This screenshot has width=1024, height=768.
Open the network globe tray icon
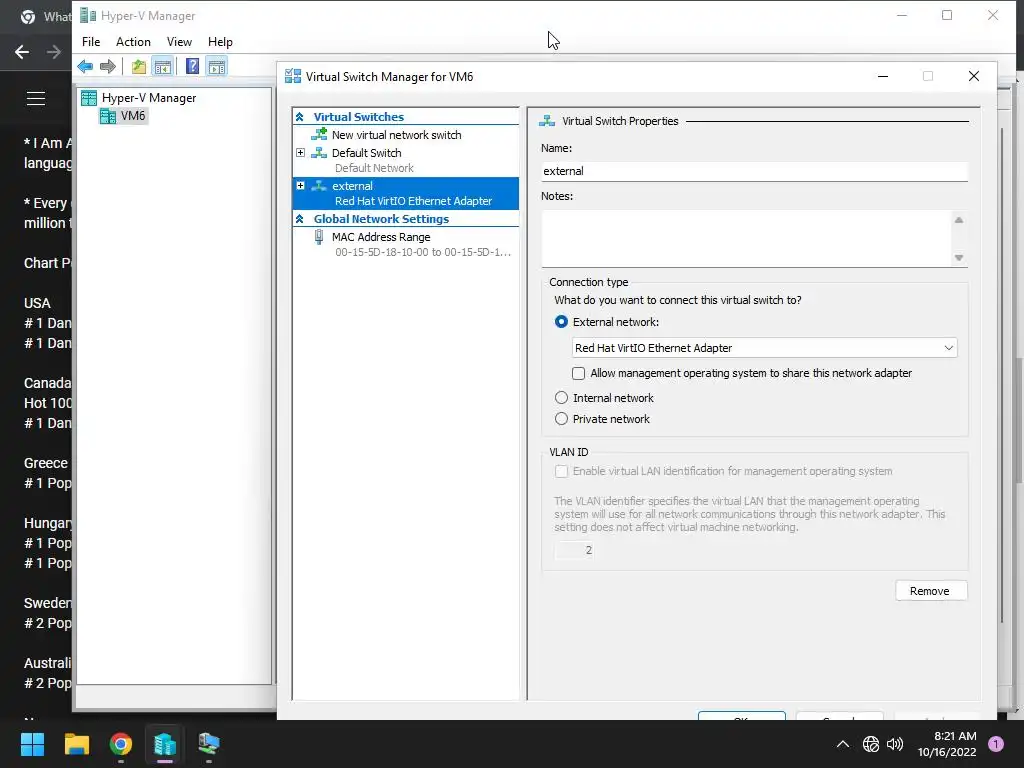pyautogui.click(x=871, y=744)
